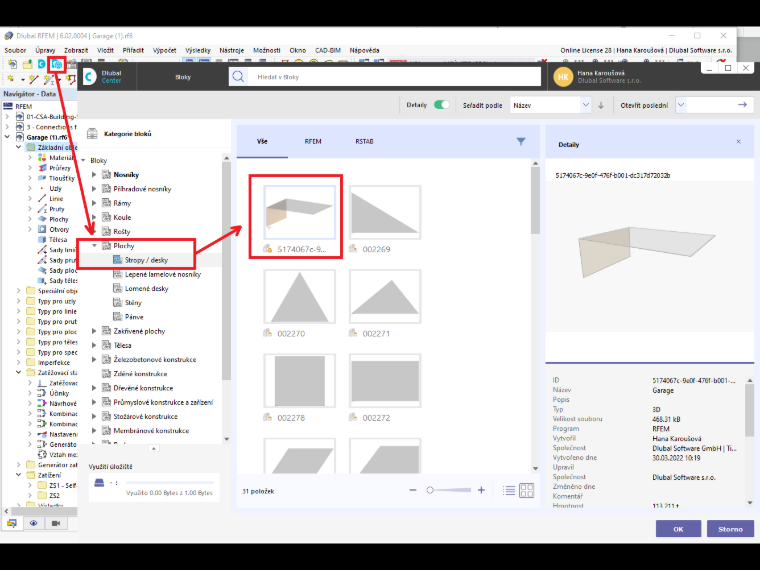Switch to grid tile view icon

[526, 491]
